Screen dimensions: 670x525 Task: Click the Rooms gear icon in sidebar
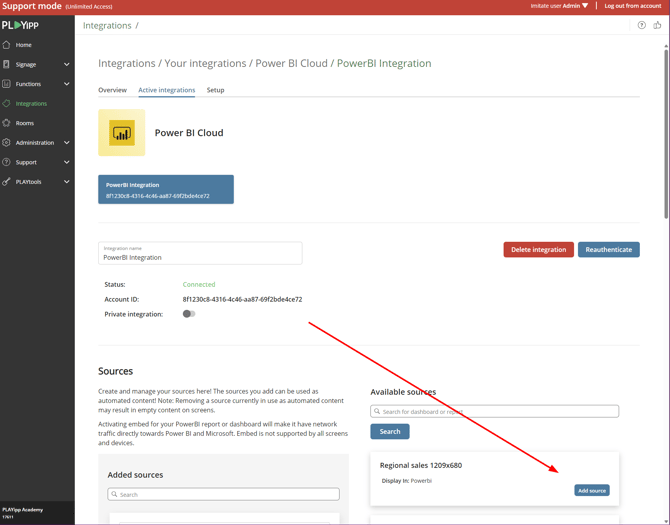[x=7, y=123]
